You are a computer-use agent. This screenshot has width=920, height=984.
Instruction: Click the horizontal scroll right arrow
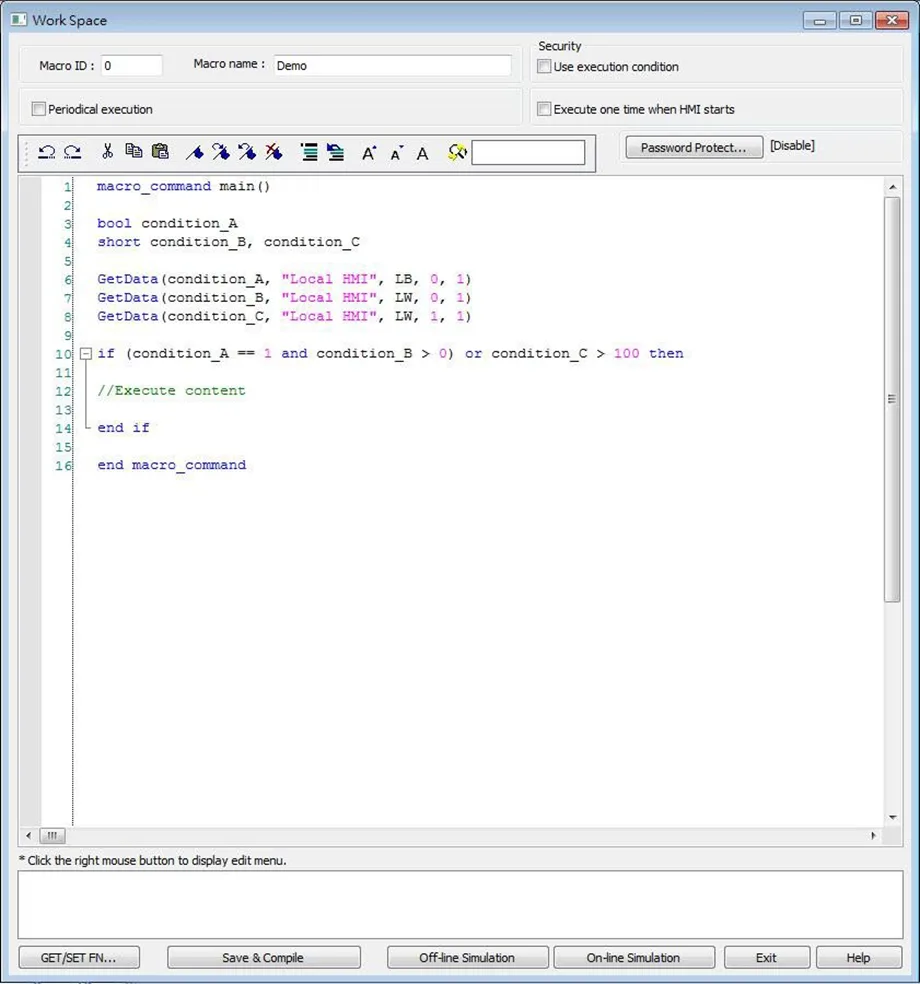point(873,835)
